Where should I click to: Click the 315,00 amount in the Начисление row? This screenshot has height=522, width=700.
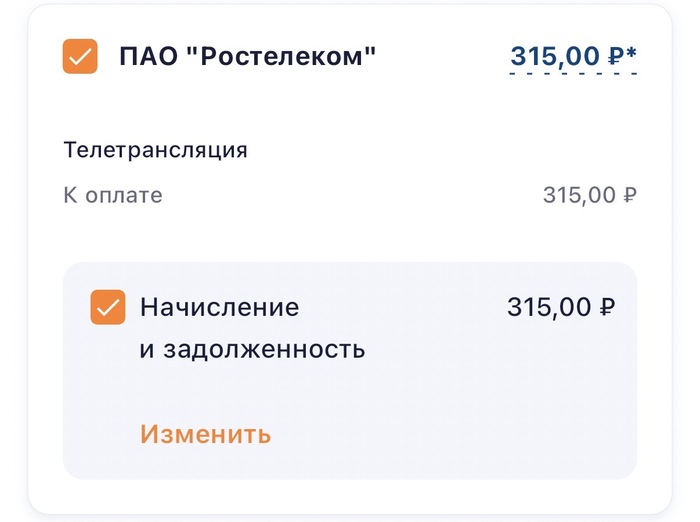point(549,307)
